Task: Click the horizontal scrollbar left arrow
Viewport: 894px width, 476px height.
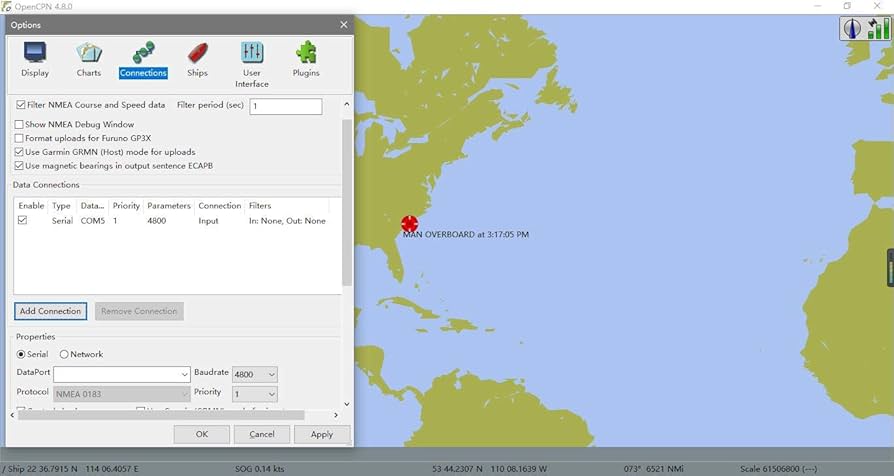Action: pyautogui.click(x=13, y=415)
